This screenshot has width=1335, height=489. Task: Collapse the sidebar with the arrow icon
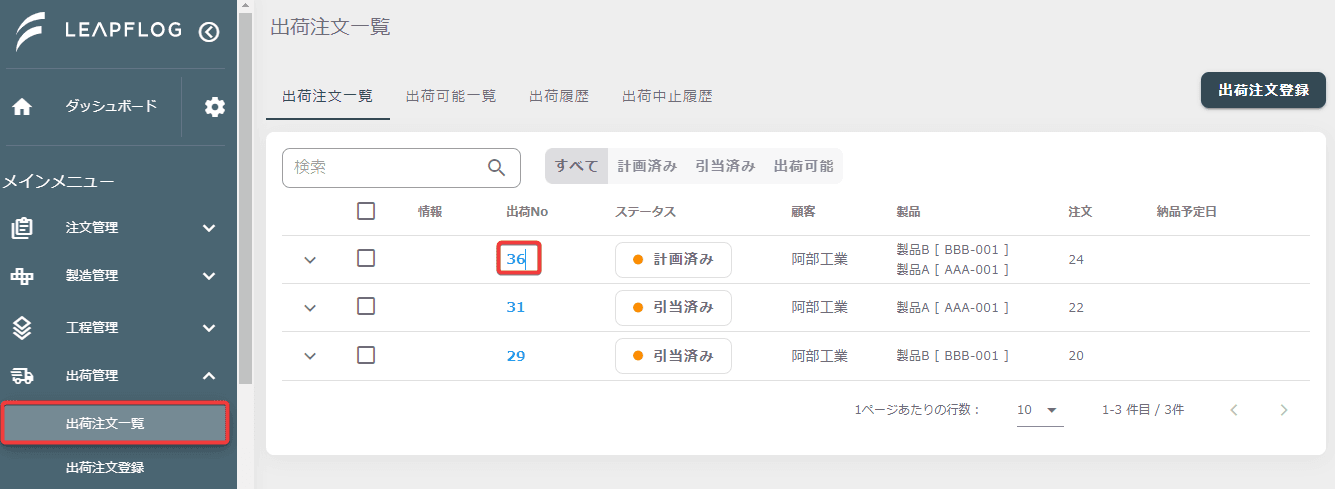point(209,32)
